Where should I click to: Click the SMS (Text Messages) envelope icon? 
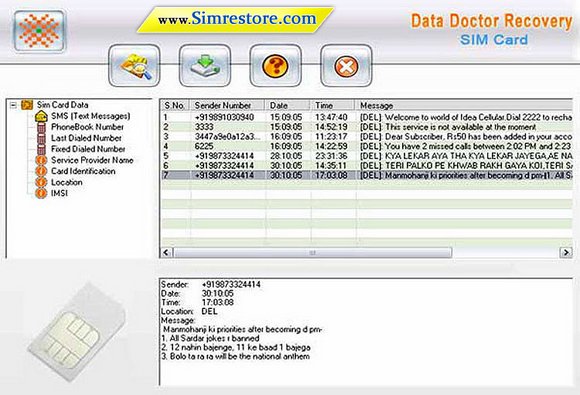pos(41,116)
